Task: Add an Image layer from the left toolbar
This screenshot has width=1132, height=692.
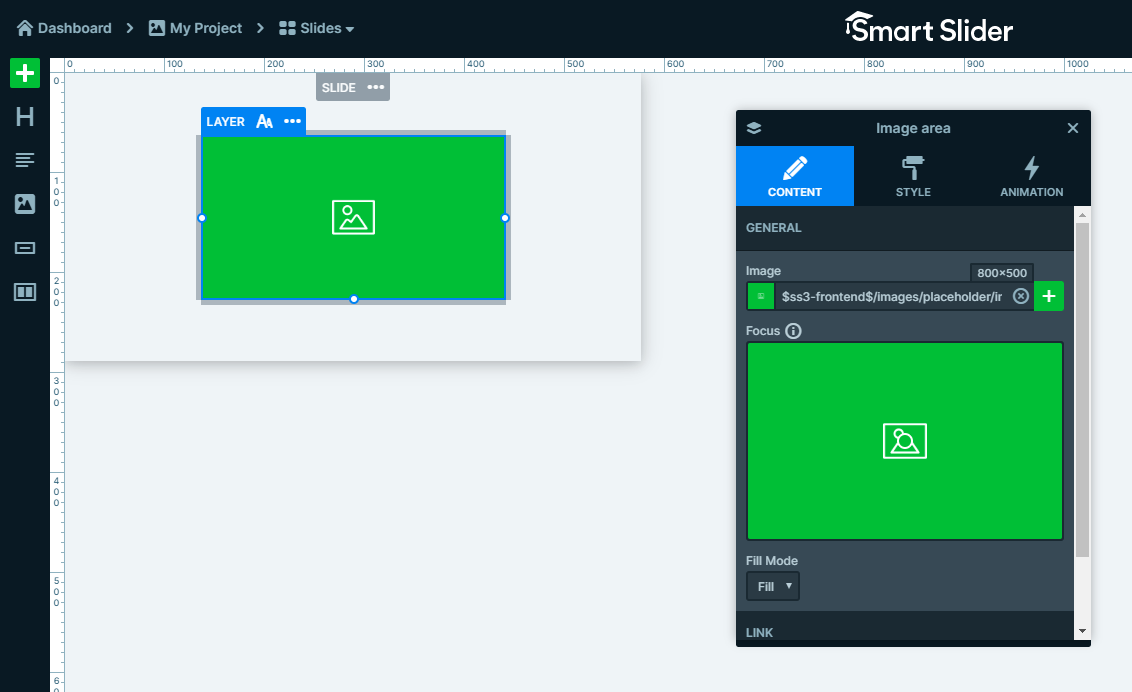Action: 25,204
